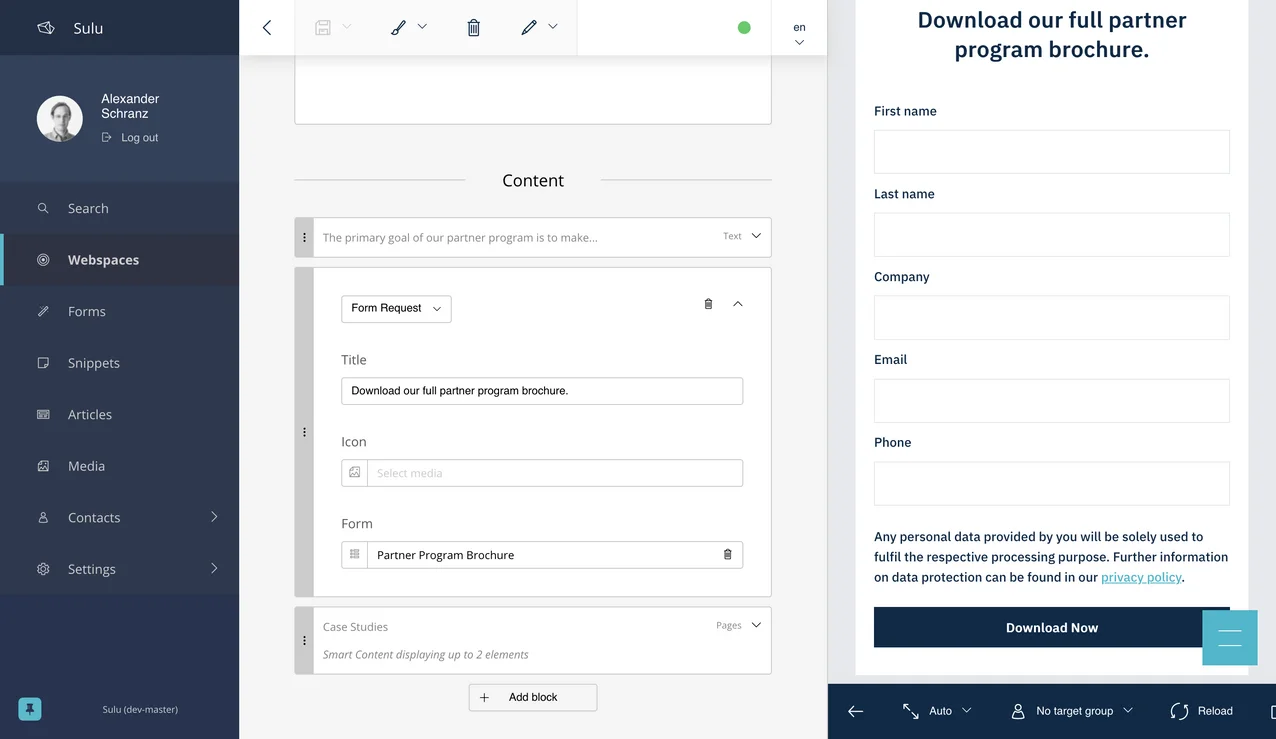Click the form list icon beside Partner Program Brochure
Image resolution: width=1276 pixels, height=739 pixels.
pyautogui.click(x=355, y=555)
